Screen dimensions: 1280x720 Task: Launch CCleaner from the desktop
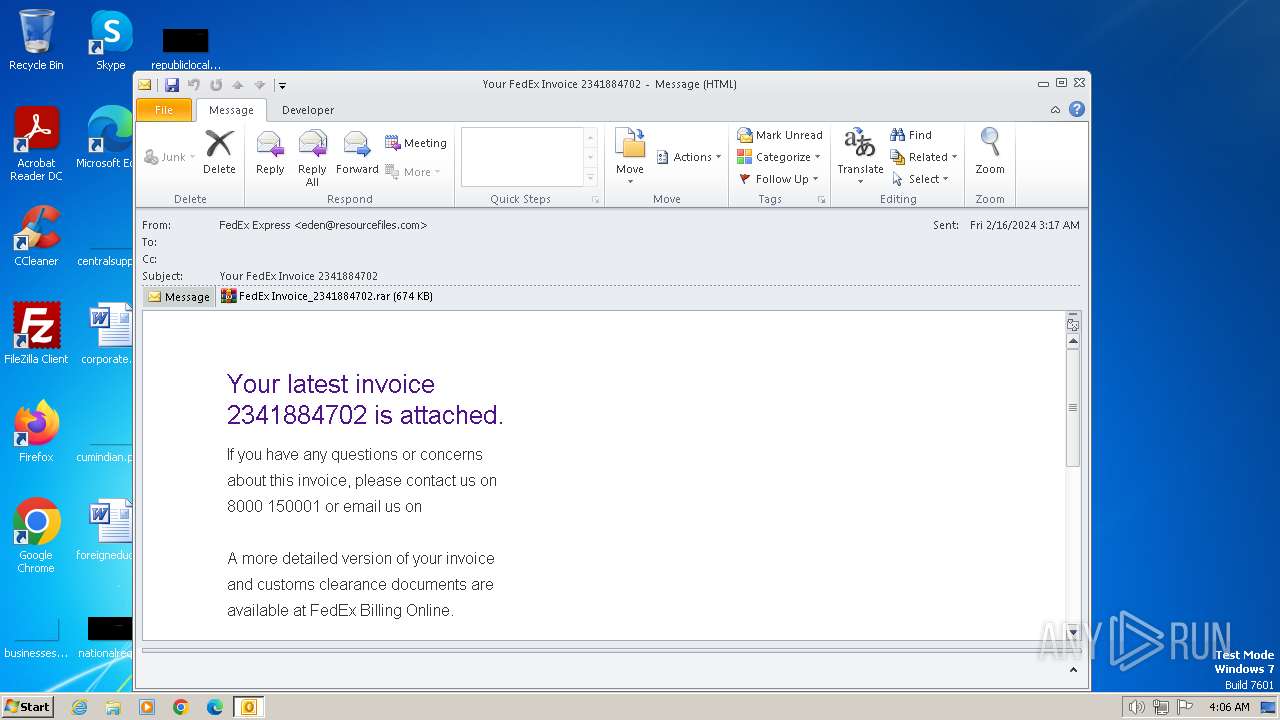pos(36,236)
